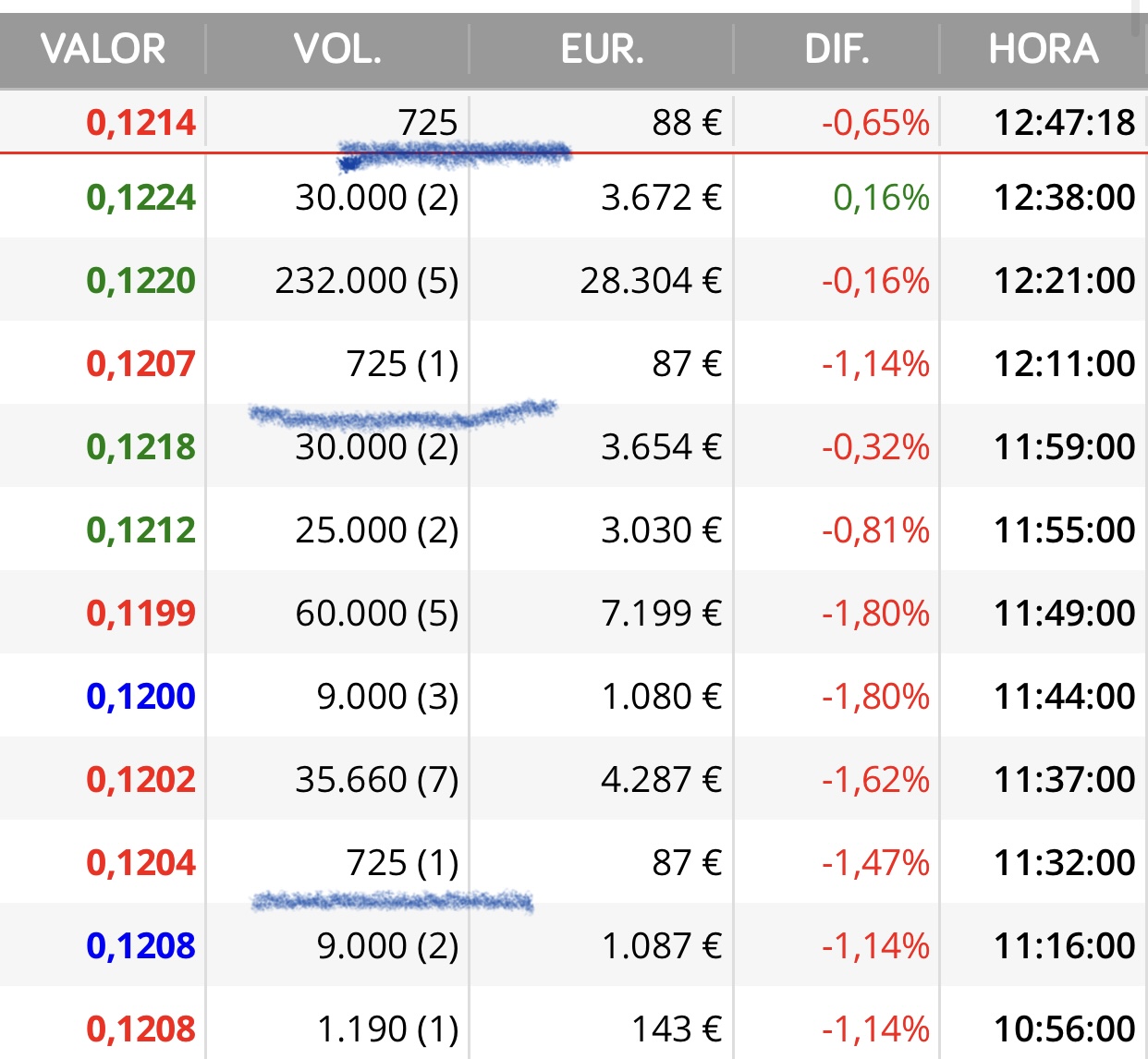The height and width of the screenshot is (1059, 1148).
Task: Open the row timed 12:38:00
Action: click(x=574, y=197)
